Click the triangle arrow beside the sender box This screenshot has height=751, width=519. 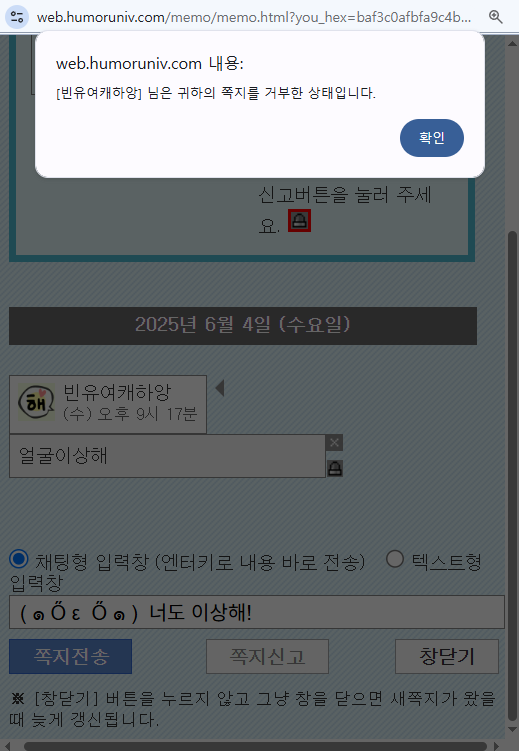(x=220, y=388)
